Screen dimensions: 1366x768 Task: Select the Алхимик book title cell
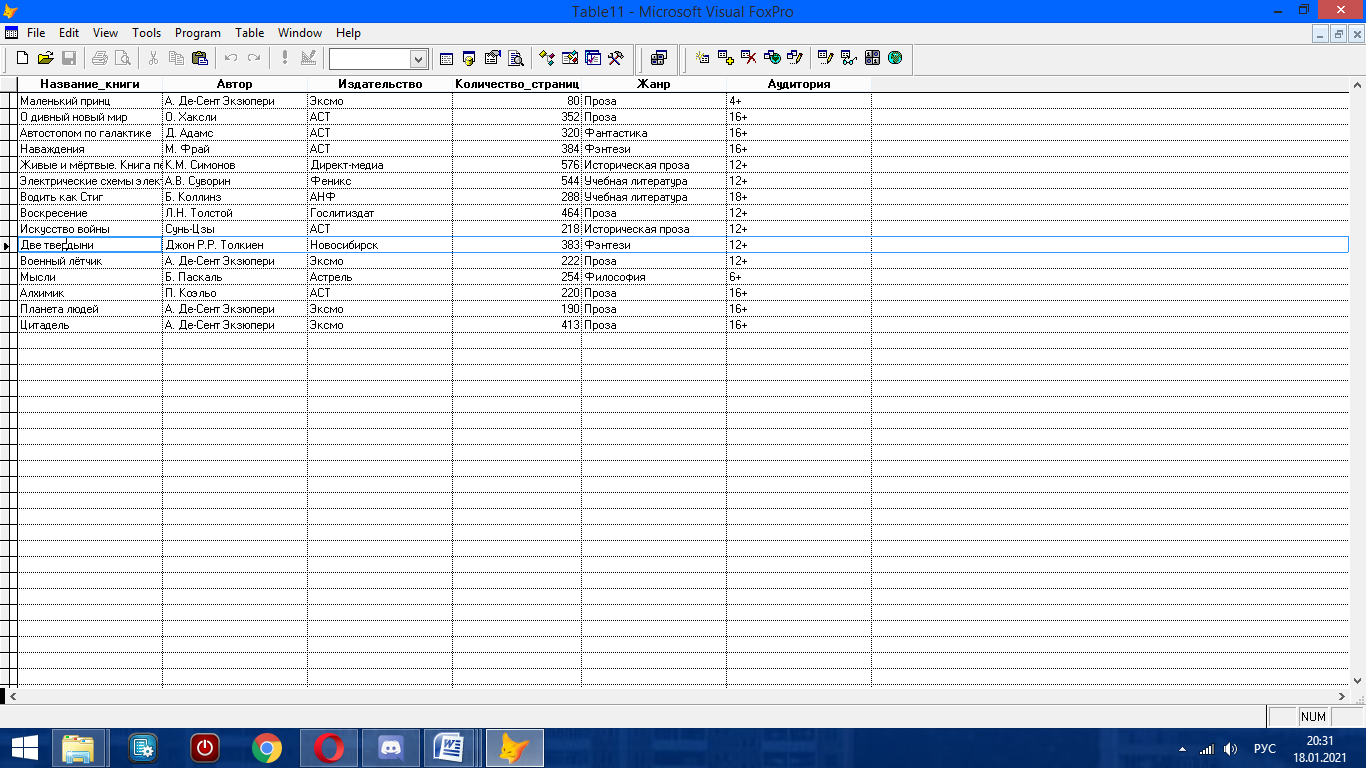[89, 293]
